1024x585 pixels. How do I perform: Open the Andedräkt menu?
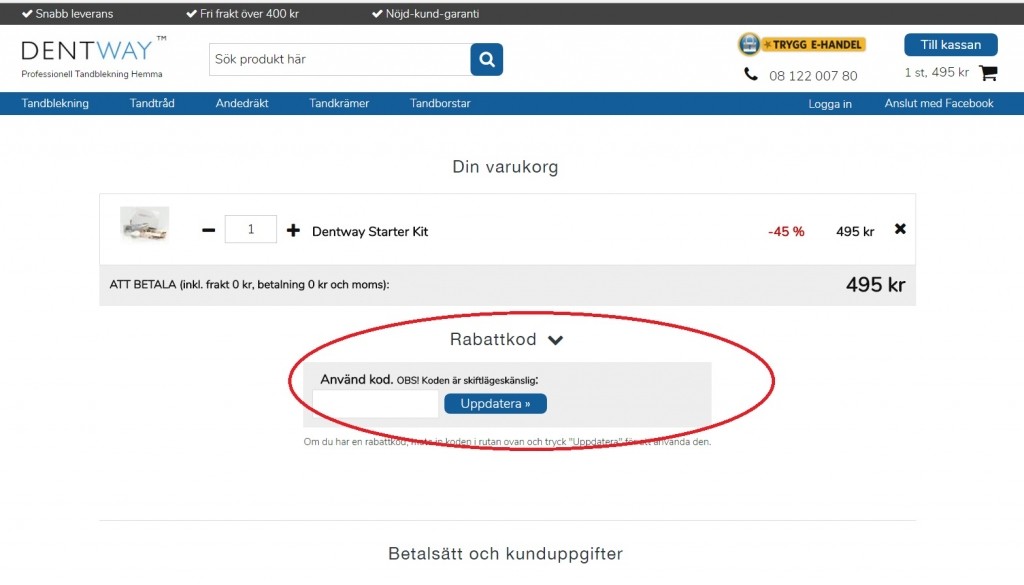(x=242, y=103)
